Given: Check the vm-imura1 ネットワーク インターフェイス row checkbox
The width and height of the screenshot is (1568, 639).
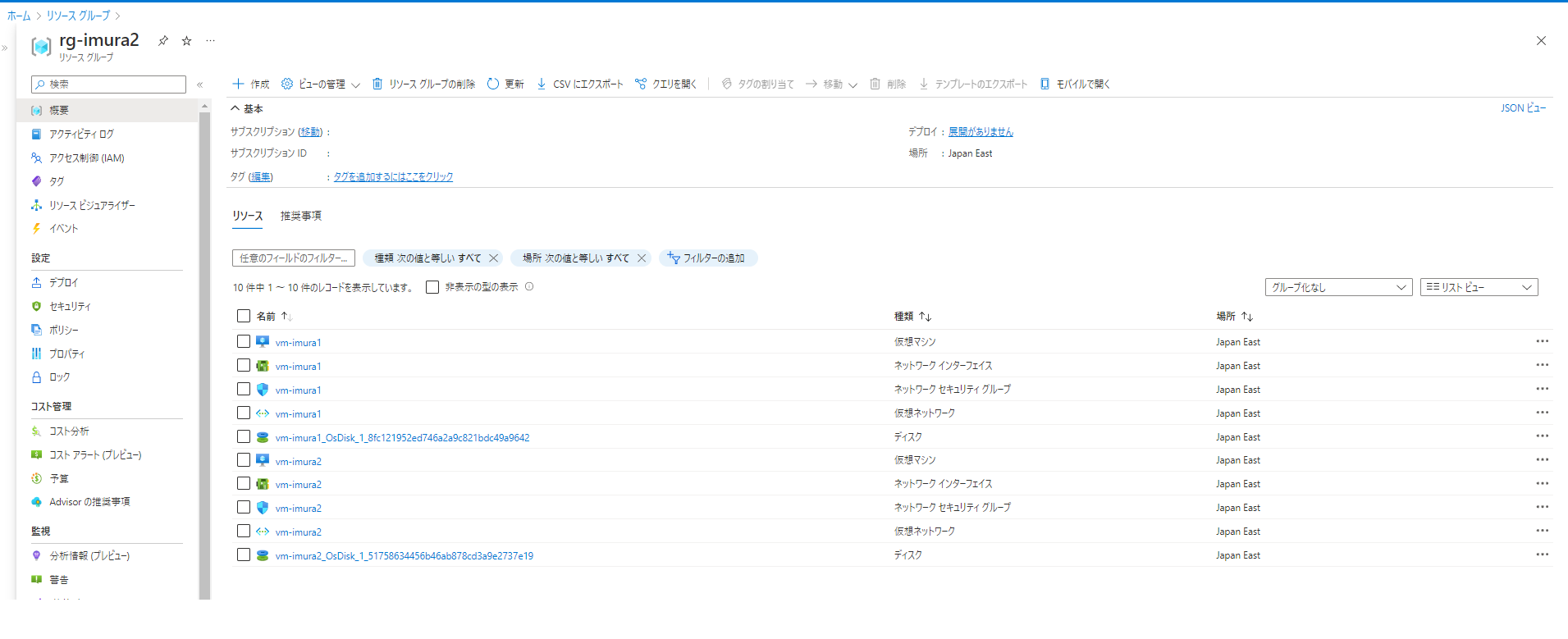Looking at the screenshot, I should 244,365.
